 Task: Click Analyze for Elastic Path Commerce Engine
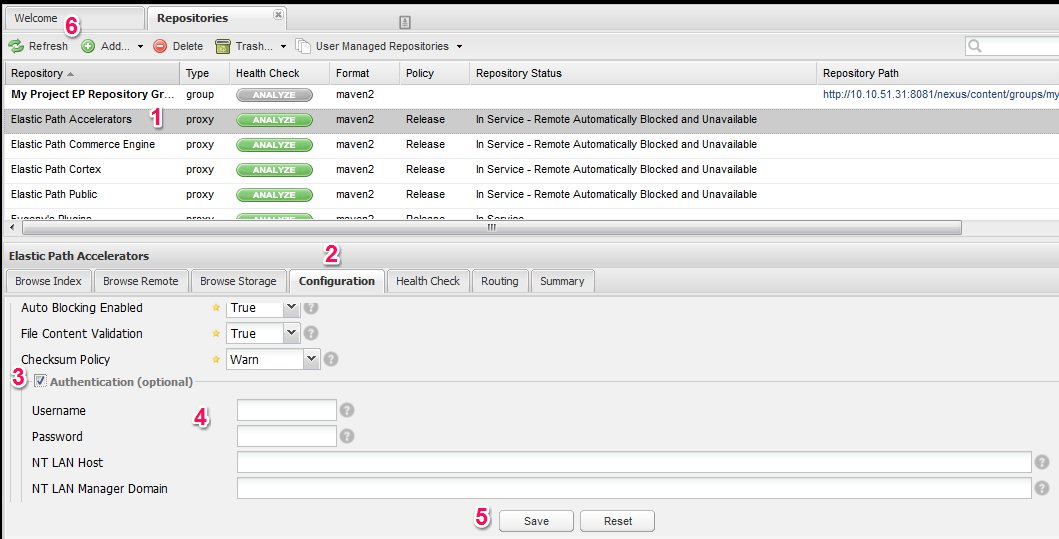(x=274, y=145)
